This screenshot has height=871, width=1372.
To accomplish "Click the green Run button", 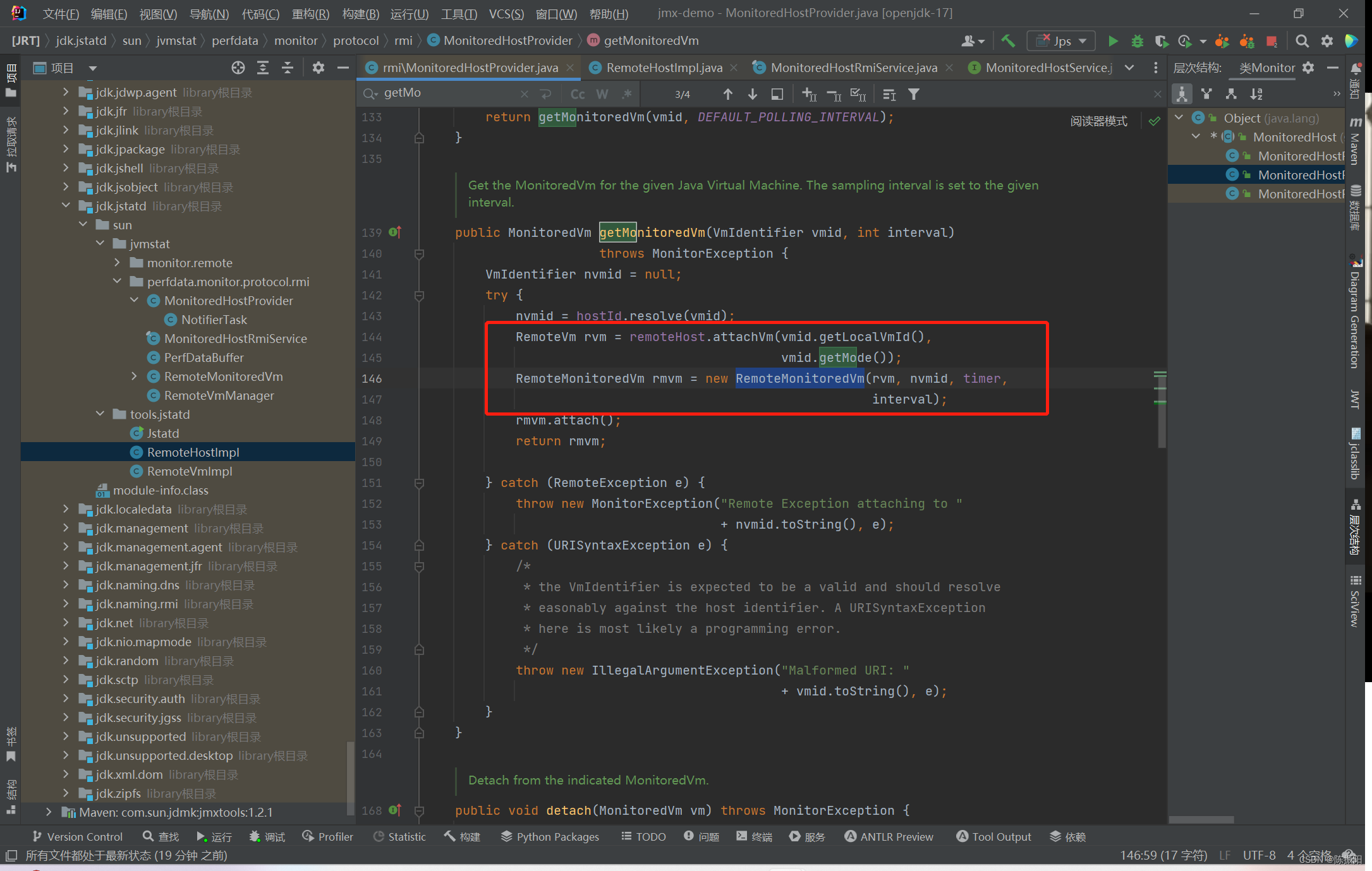I will pyautogui.click(x=1113, y=41).
